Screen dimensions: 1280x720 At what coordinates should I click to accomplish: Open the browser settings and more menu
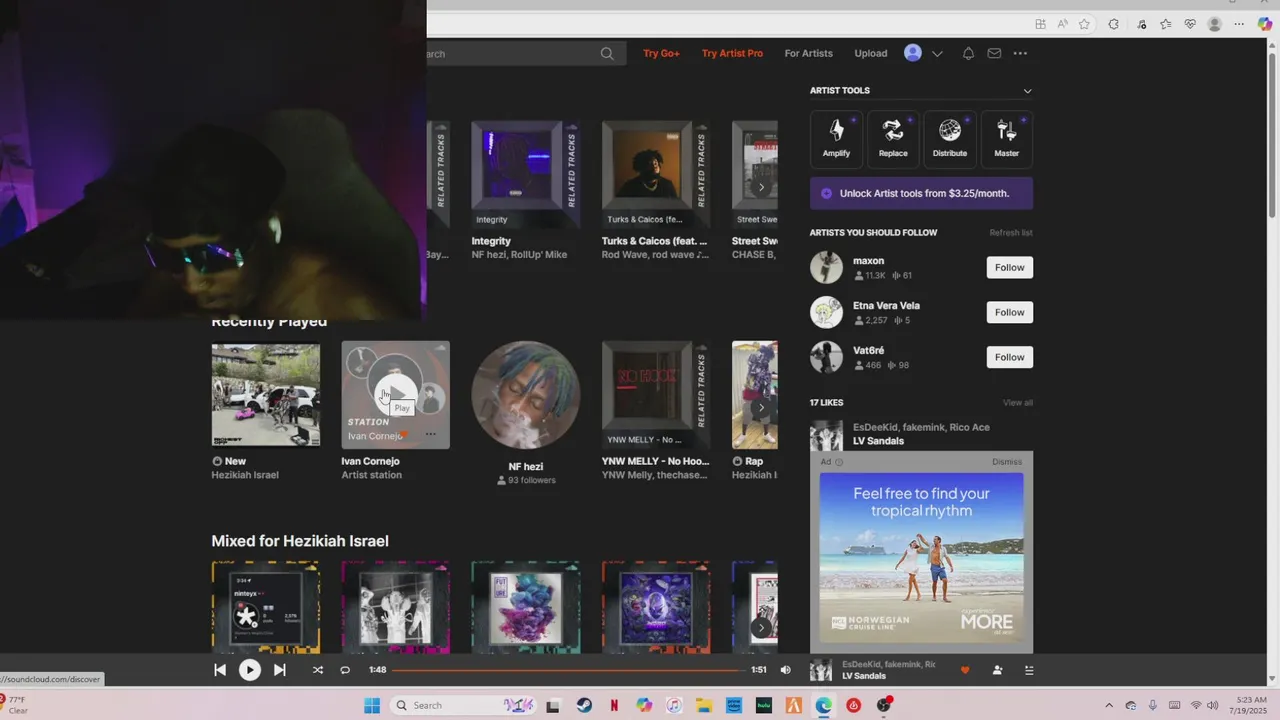pos(1239,24)
